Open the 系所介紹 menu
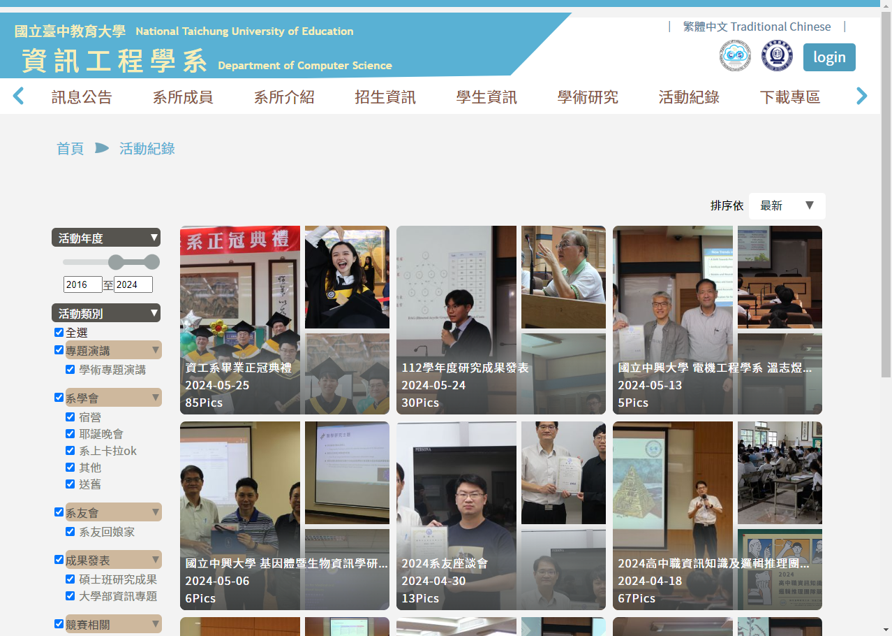 (284, 97)
